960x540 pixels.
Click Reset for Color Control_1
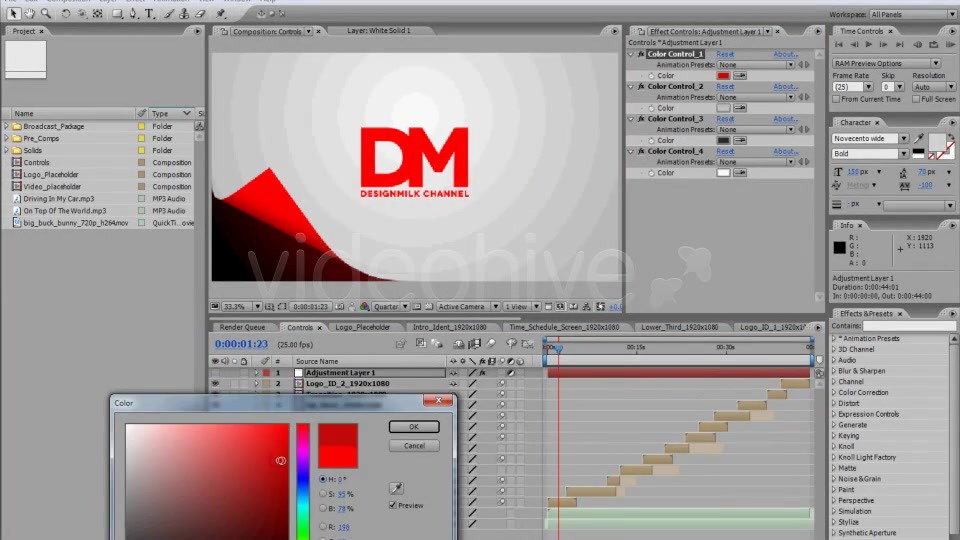tap(725, 54)
